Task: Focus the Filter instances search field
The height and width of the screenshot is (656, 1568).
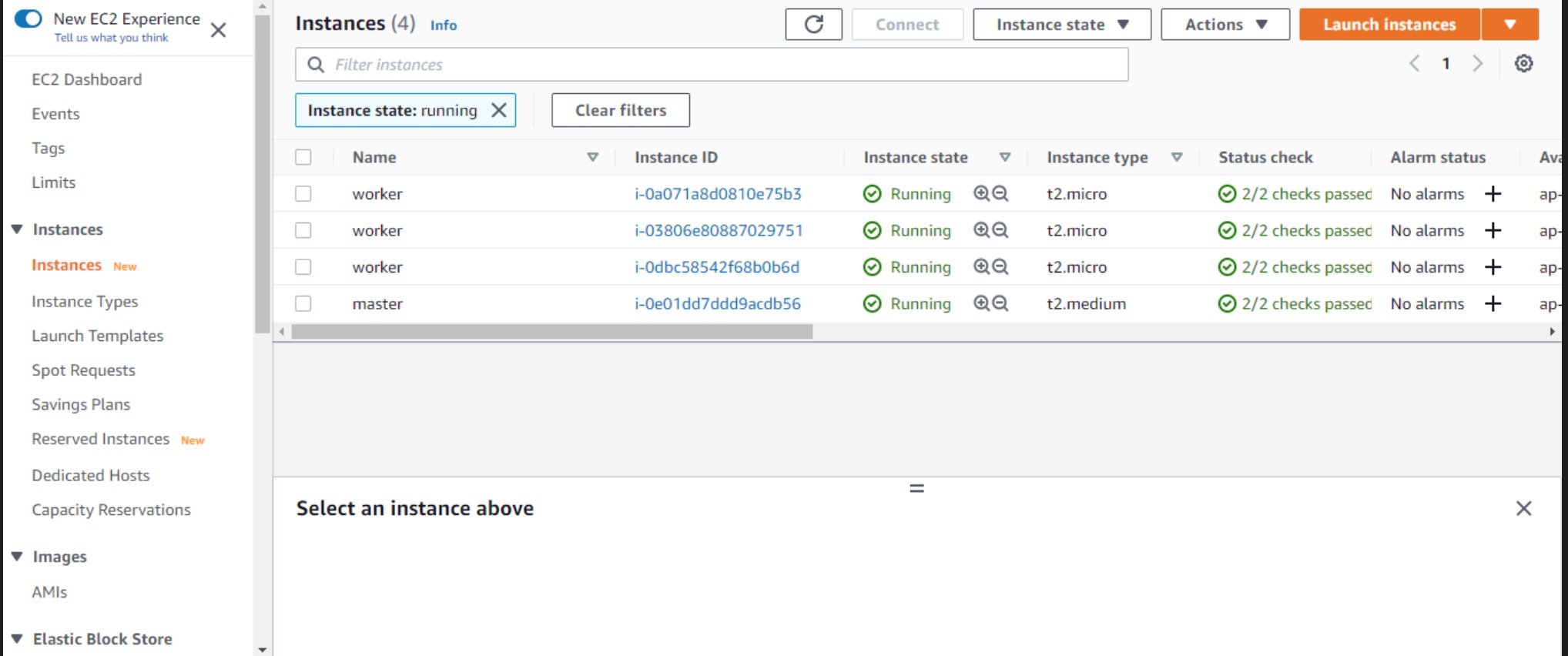Action: click(712, 65)
